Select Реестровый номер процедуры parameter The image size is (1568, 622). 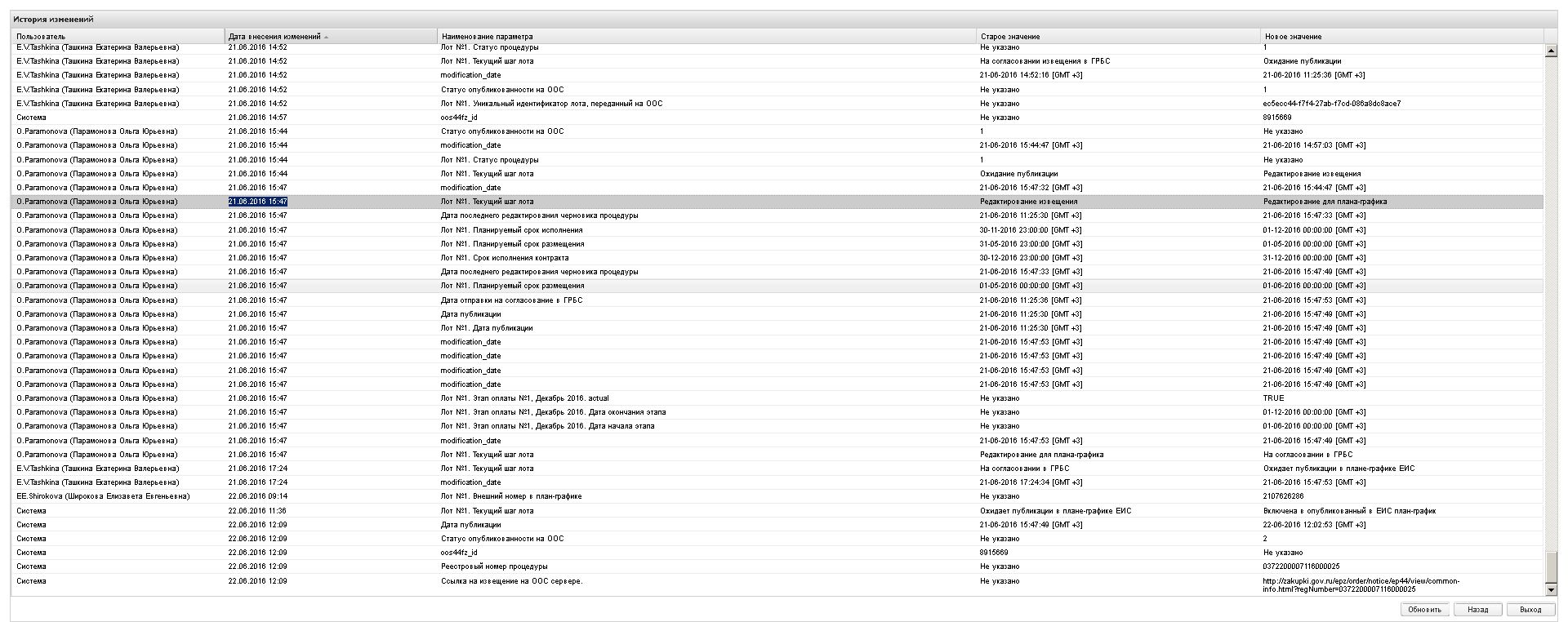tap(494, 566)
